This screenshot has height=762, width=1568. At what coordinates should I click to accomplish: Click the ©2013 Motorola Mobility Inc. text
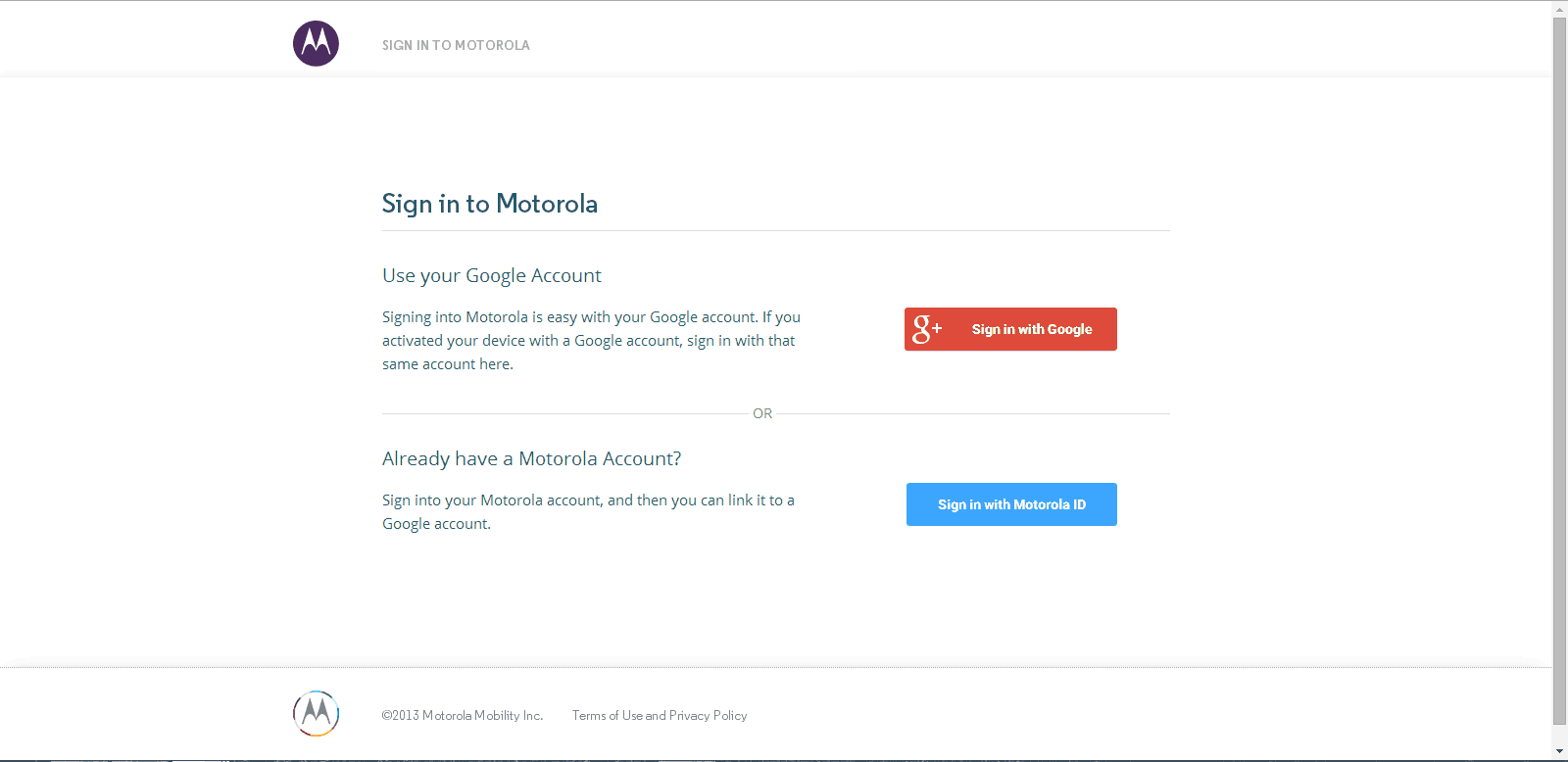(463, 716)
